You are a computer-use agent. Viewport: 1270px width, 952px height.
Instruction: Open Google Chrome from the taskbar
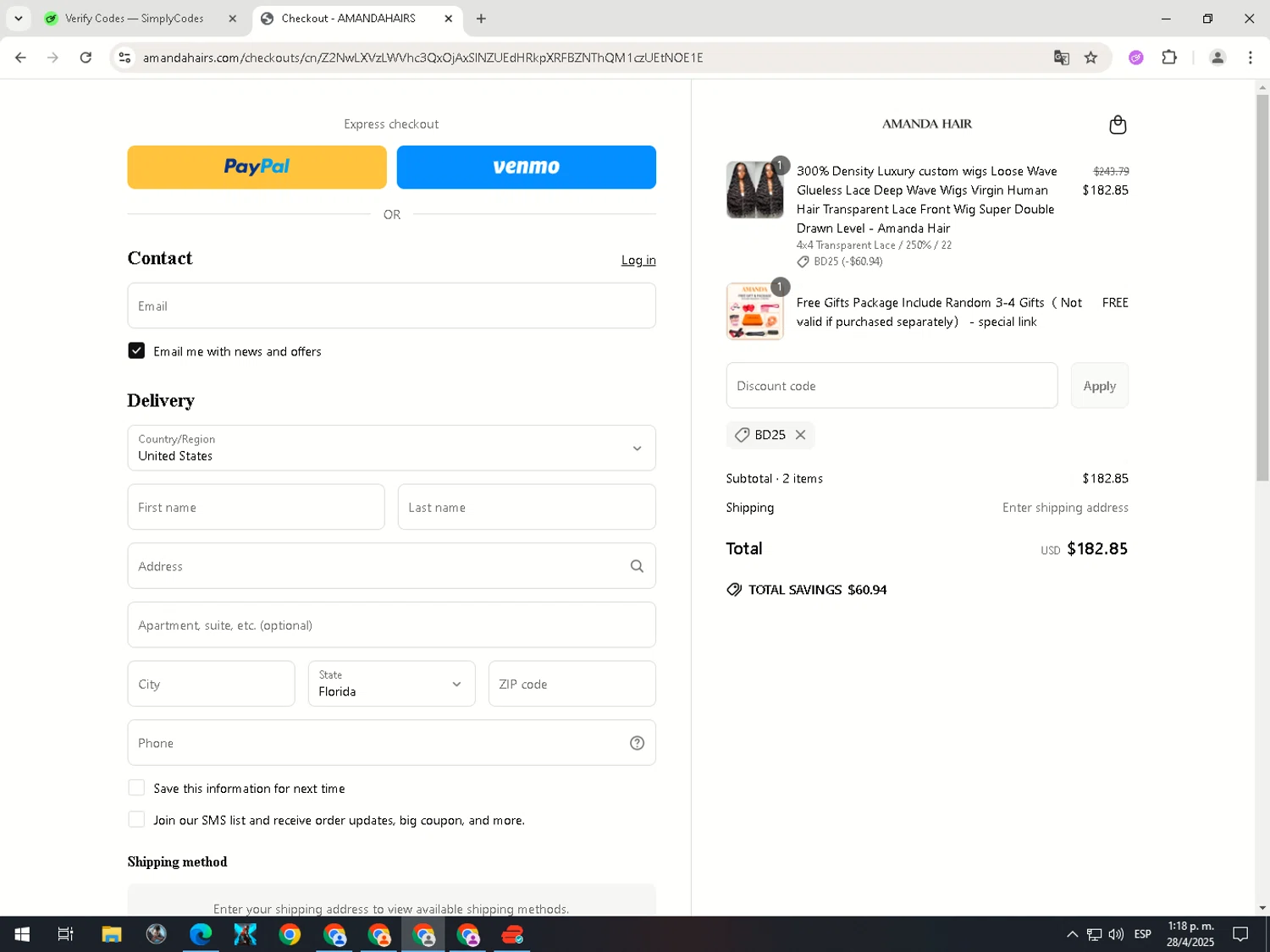tap(290, 934)
